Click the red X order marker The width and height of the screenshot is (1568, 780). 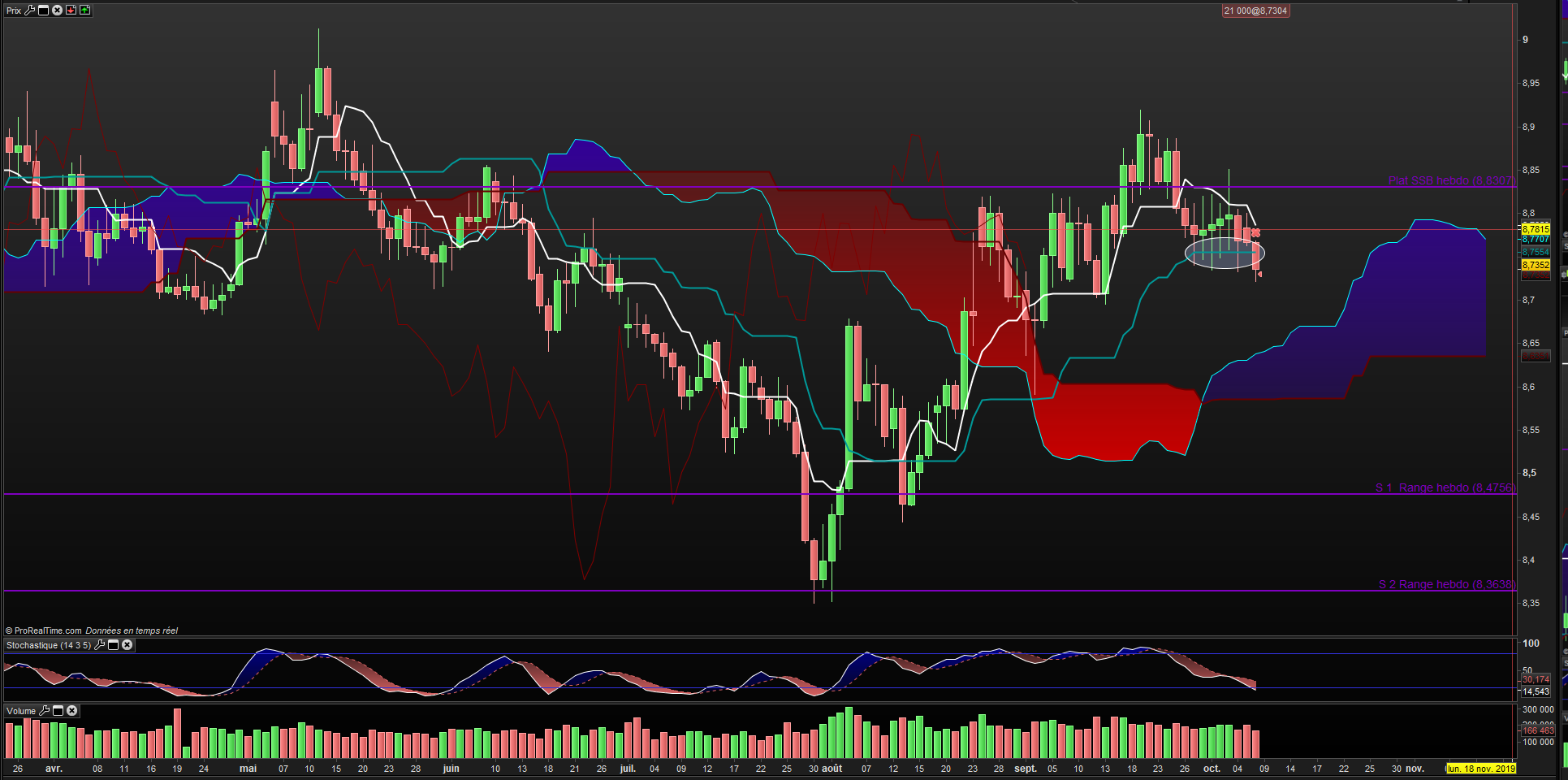pos(1256,233)
